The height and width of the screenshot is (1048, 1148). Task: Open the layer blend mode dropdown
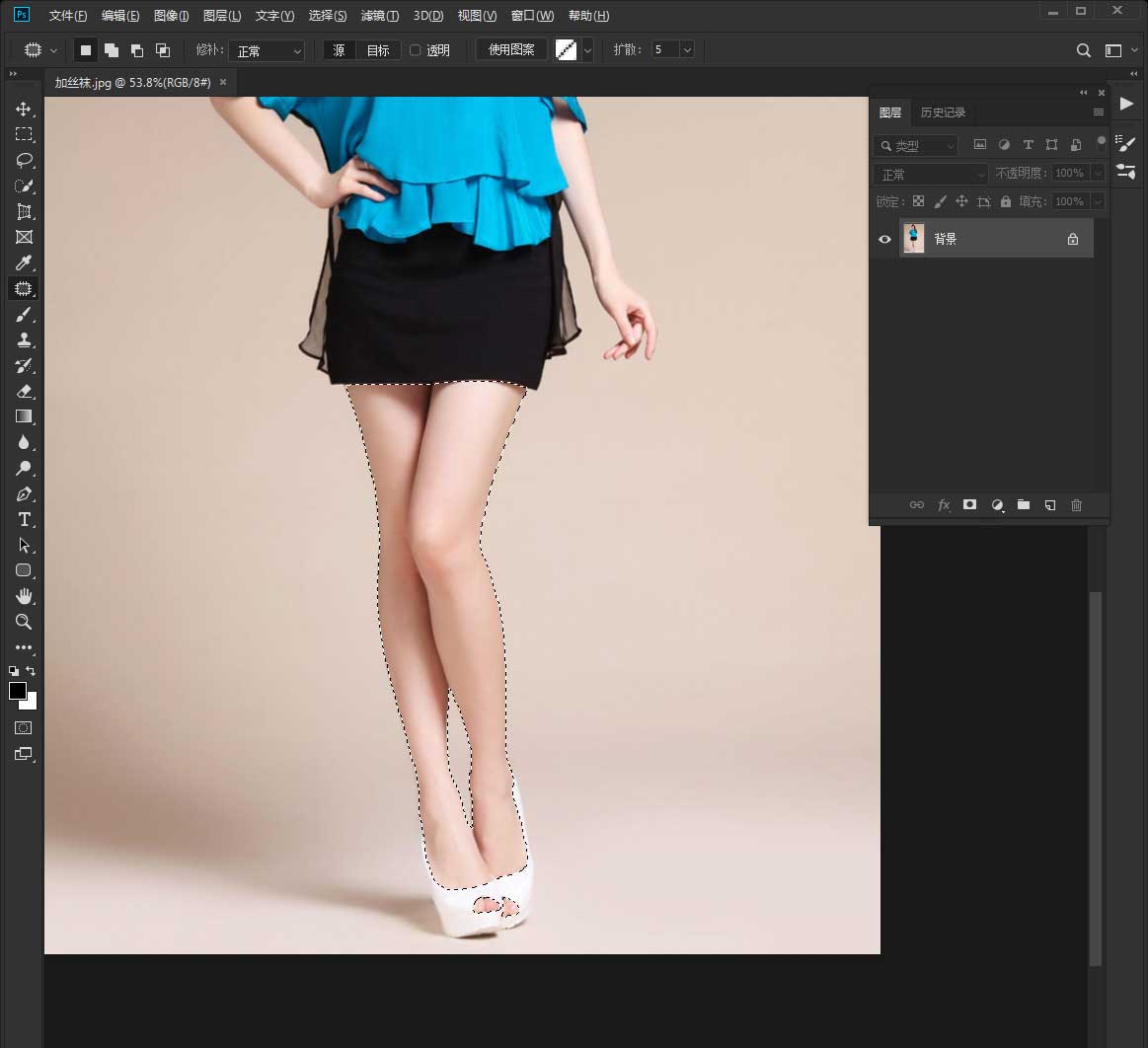[x=930, y=175]
